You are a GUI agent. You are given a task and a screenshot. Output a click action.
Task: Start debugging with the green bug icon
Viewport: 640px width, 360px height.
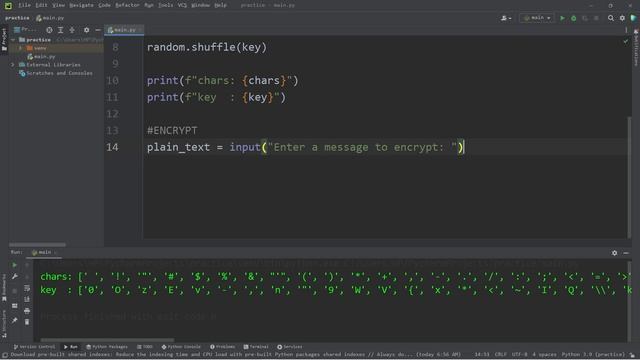(573, 18)
